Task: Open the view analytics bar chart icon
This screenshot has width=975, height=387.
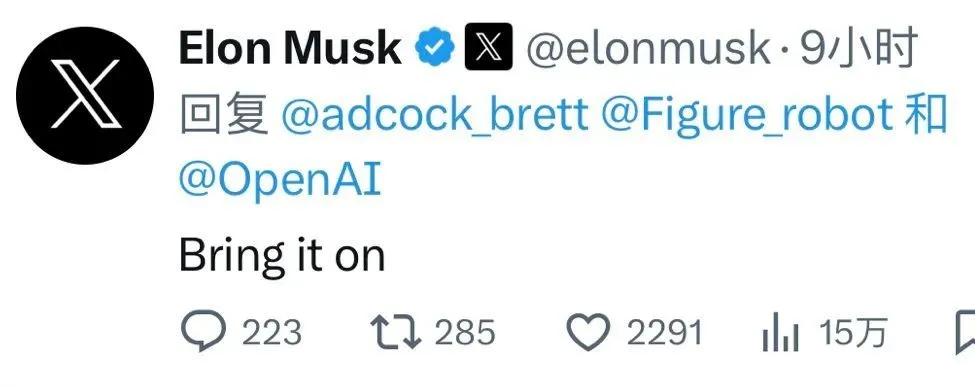Action: point(780,334)
